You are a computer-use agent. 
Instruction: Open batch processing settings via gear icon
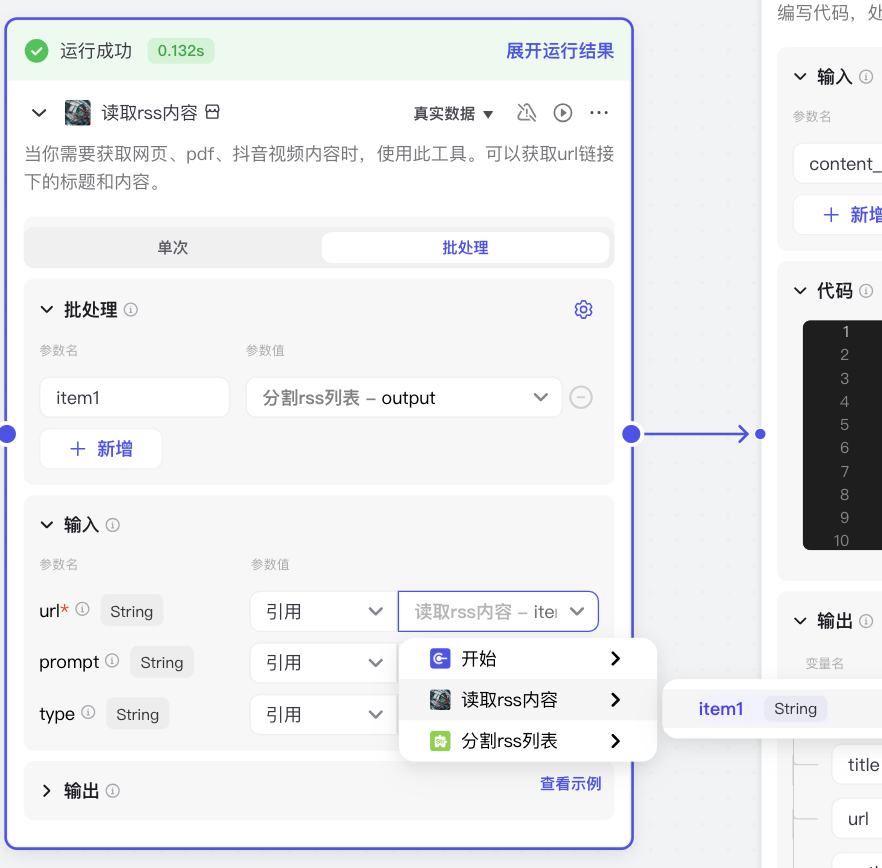point(583,310)
